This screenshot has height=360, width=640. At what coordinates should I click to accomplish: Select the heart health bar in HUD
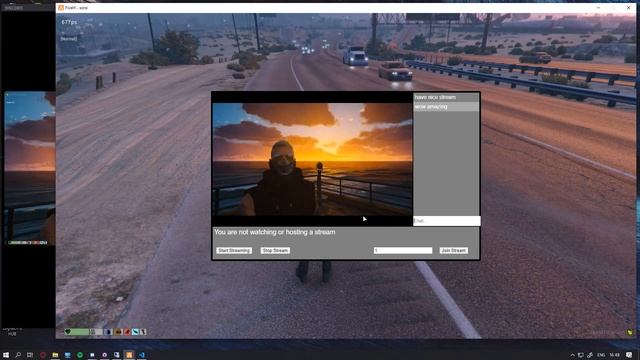pyautogui.click(x=77, y=332)
